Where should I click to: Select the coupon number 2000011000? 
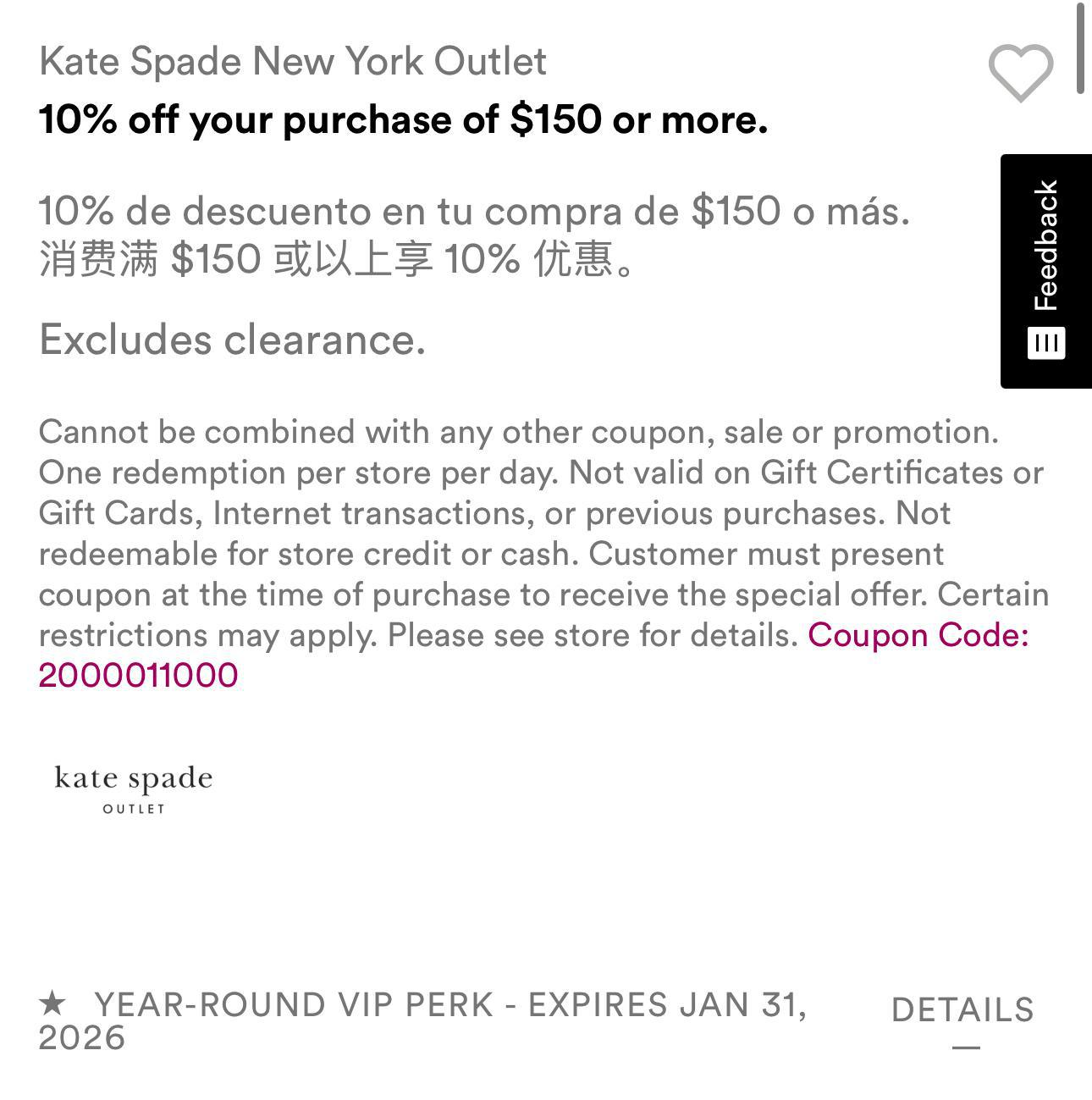138,676
